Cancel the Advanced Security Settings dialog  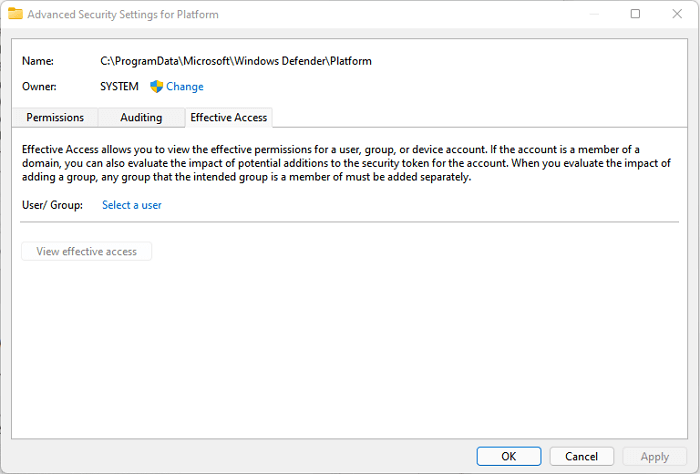(x=582, y=456)
